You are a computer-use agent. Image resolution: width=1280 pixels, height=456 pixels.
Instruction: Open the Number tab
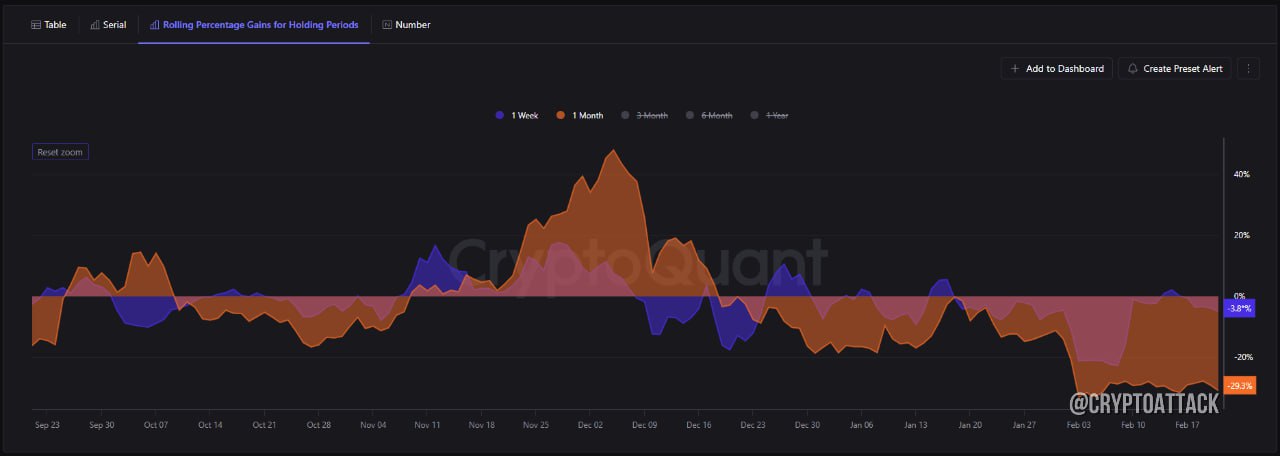click(406, 24)
